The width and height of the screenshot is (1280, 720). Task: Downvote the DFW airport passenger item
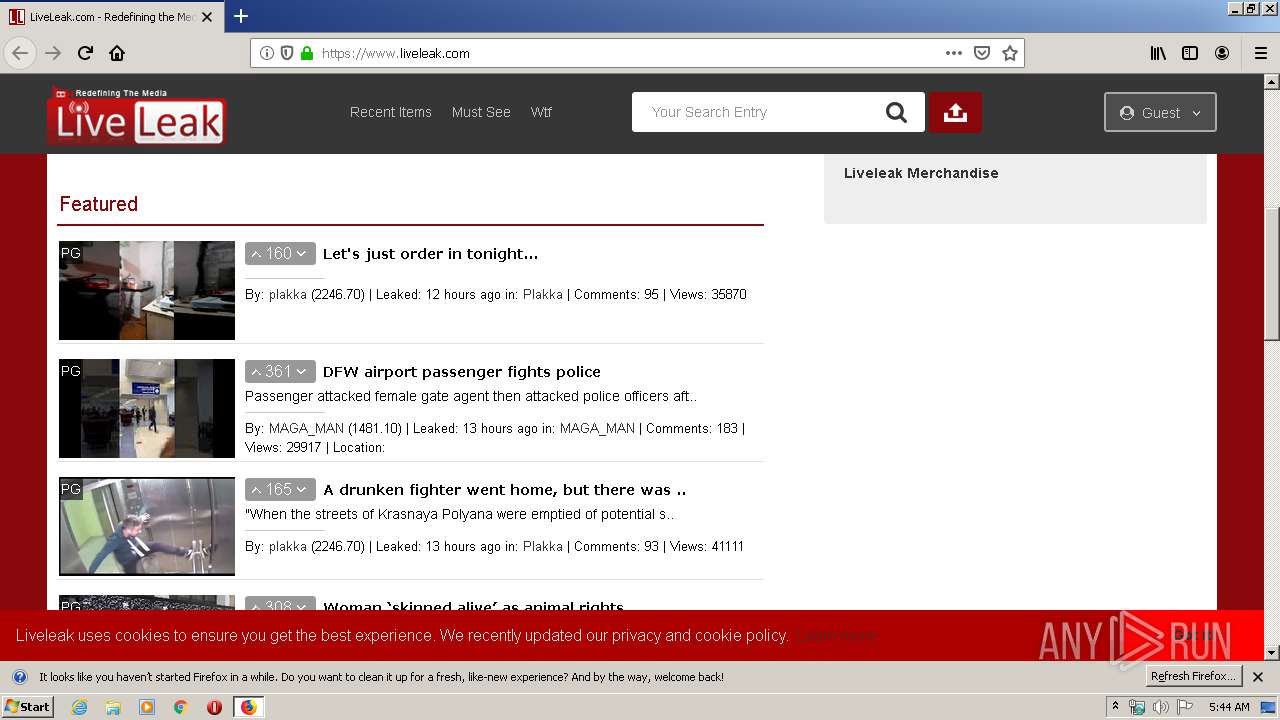pos(301,372)
